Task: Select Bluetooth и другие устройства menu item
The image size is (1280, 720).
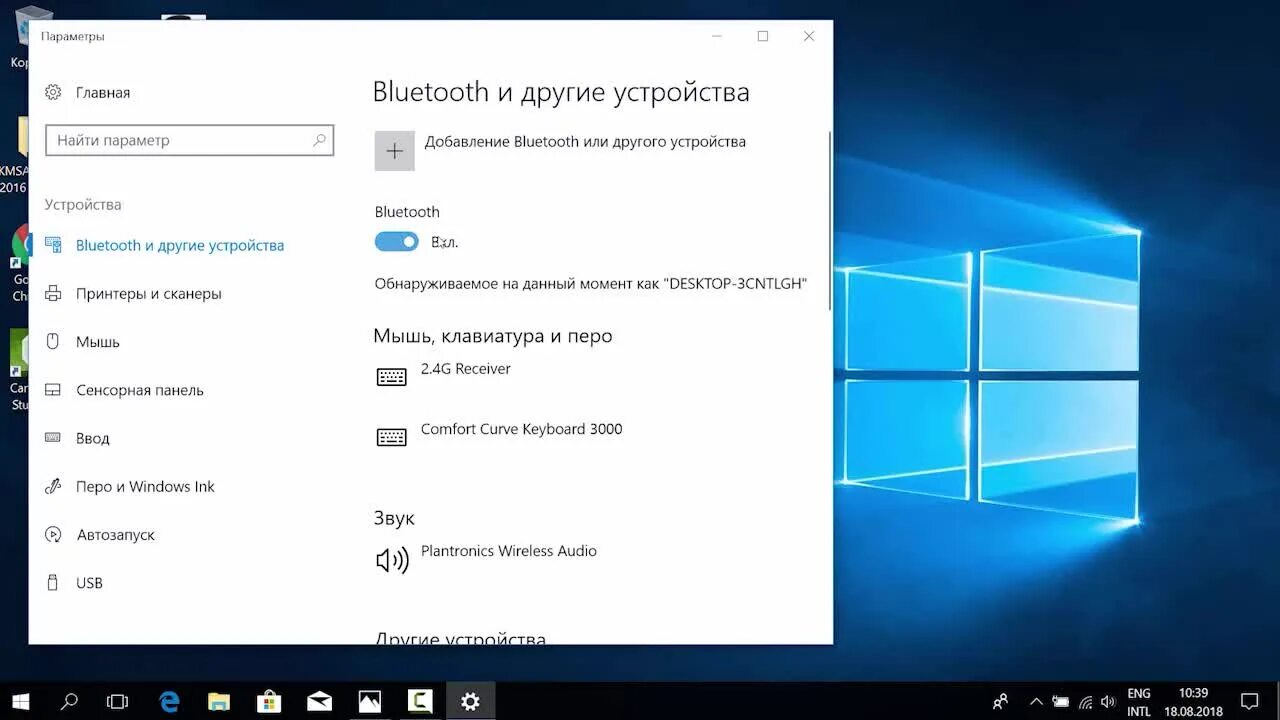Action: 180,245
